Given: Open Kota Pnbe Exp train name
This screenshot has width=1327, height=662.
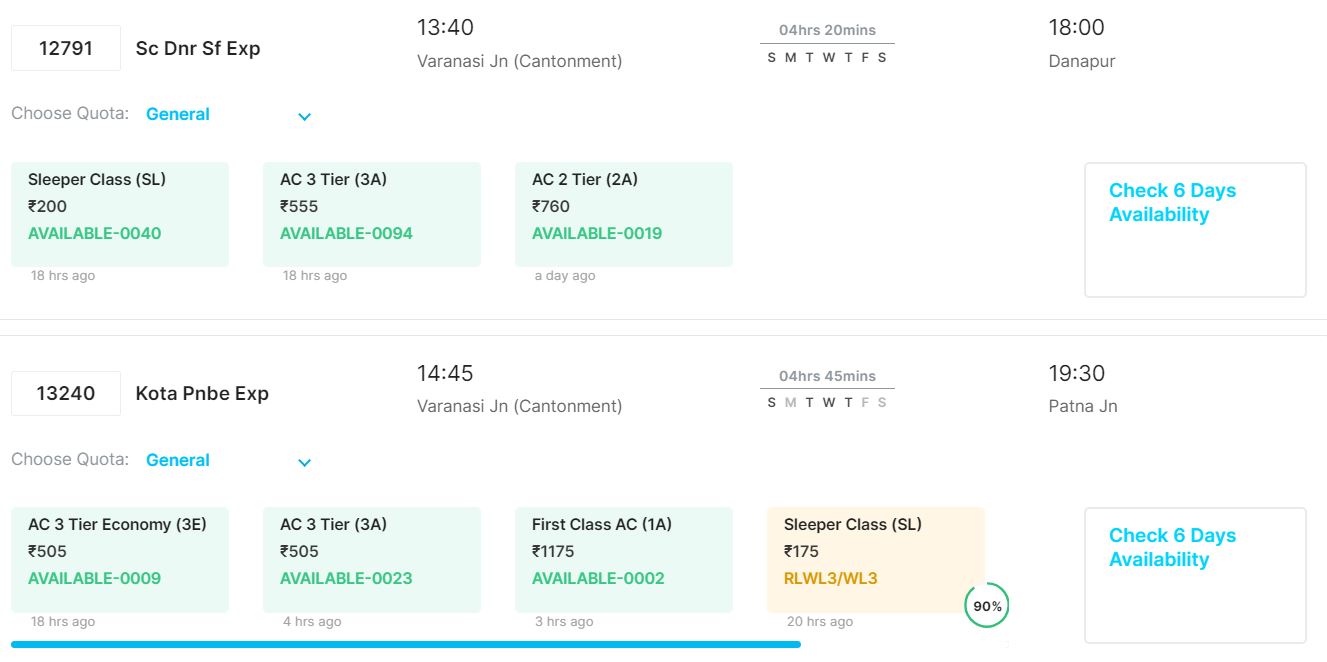Looking at the screenshot, I should 202,393.
